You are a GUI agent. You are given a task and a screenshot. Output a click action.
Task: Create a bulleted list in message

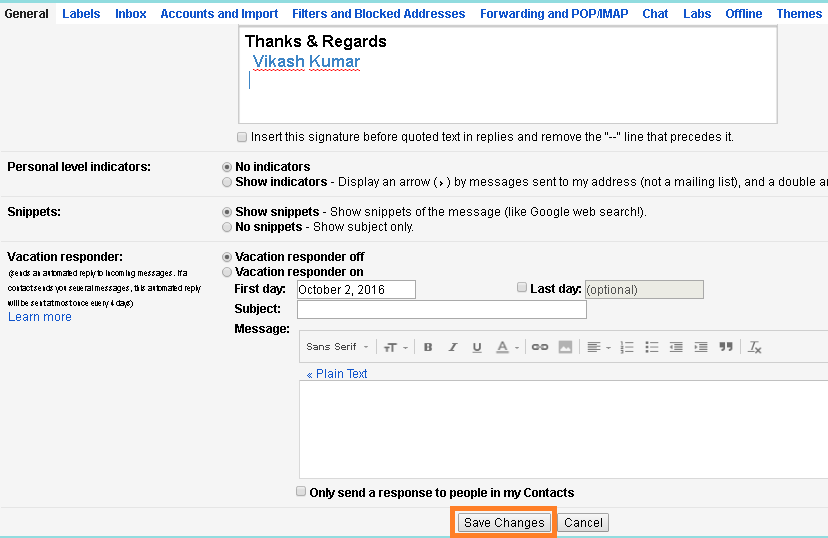pyautogui.click(x=652, y=347)
